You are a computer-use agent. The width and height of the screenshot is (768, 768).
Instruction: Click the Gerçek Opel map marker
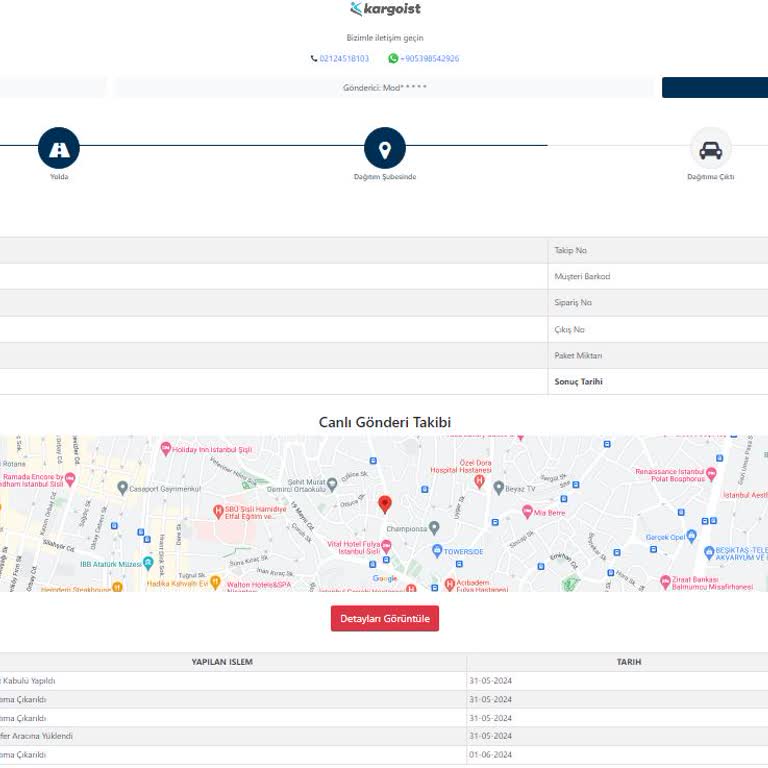click(x=691, y=536)
